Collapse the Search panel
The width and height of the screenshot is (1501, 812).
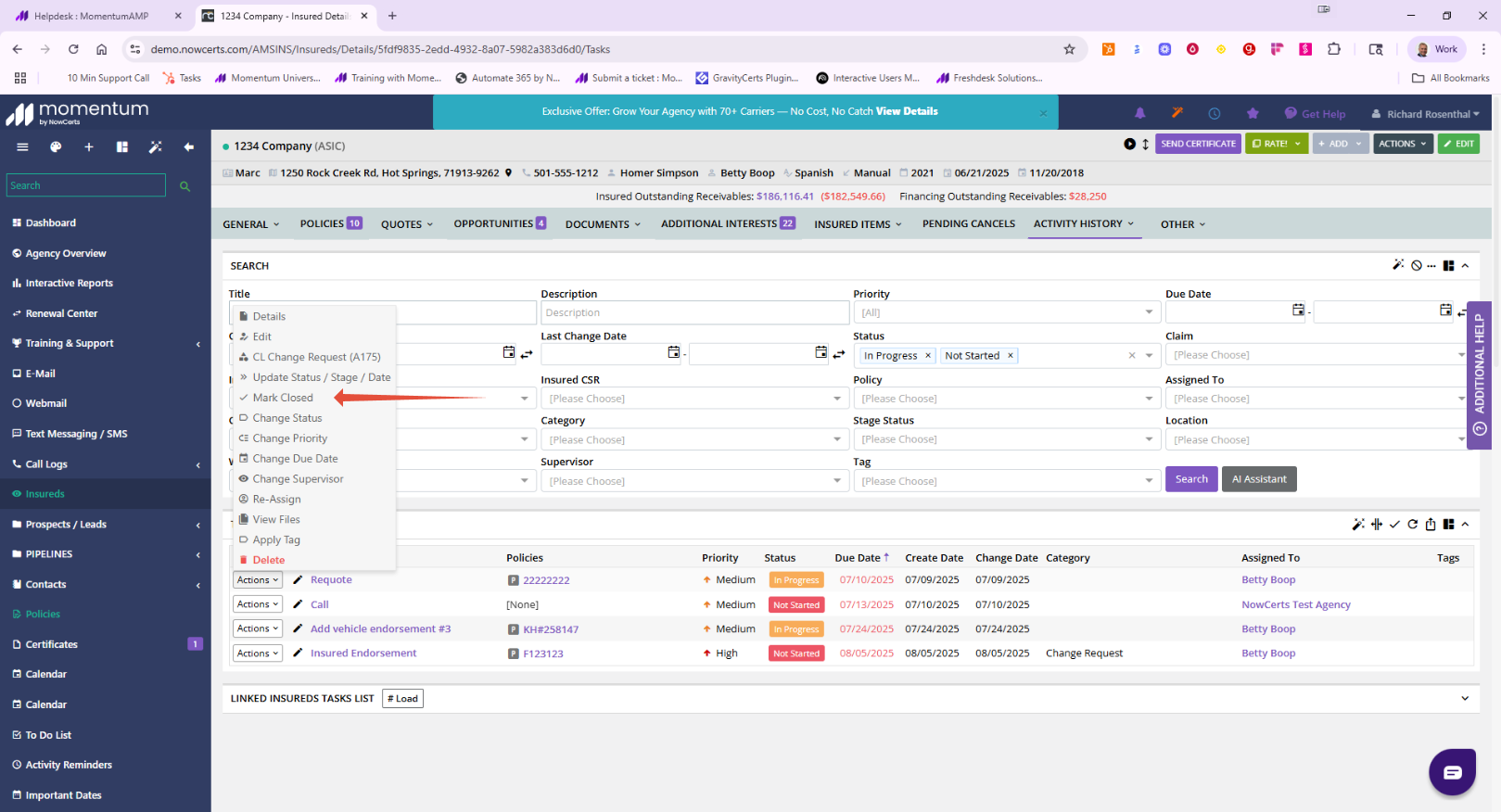coord(1466,265)
